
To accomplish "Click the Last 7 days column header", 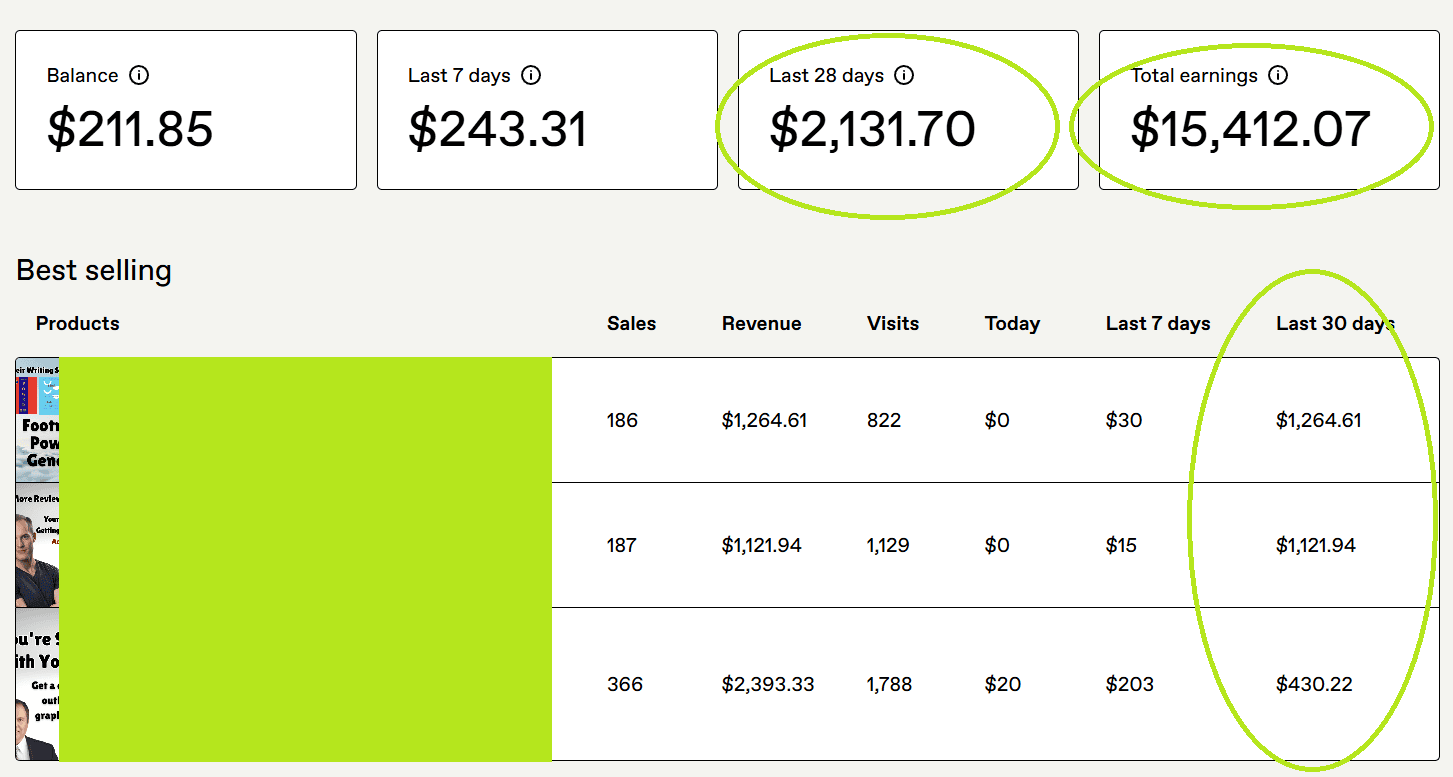I will point(1158,323).
